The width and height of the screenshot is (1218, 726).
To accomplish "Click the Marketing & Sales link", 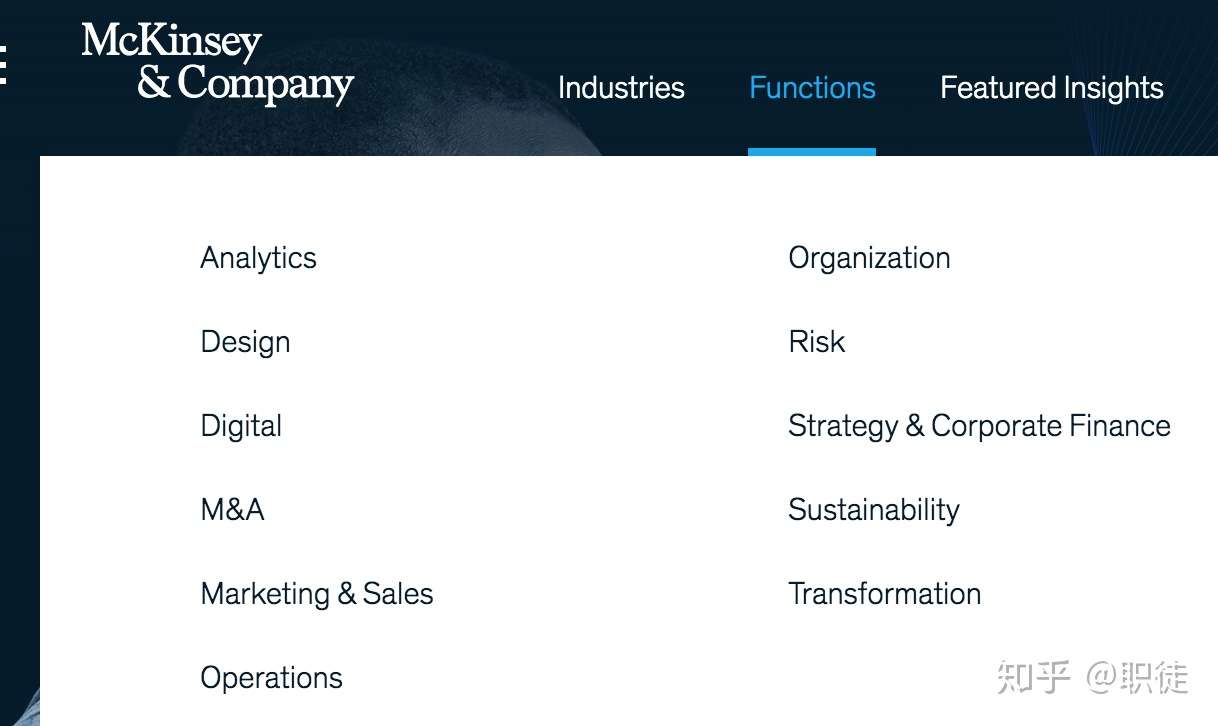I will tap(317, 594).
